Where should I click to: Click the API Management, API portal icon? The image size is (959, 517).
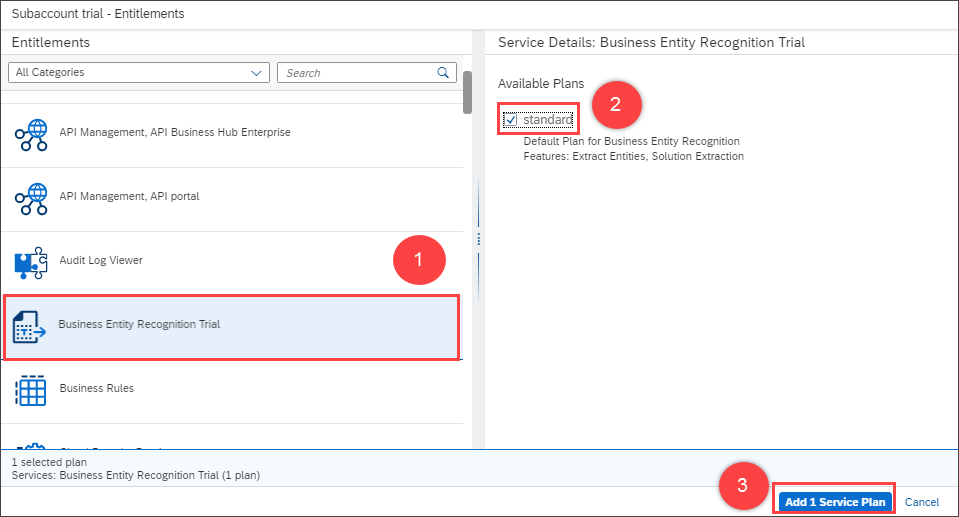31,199
